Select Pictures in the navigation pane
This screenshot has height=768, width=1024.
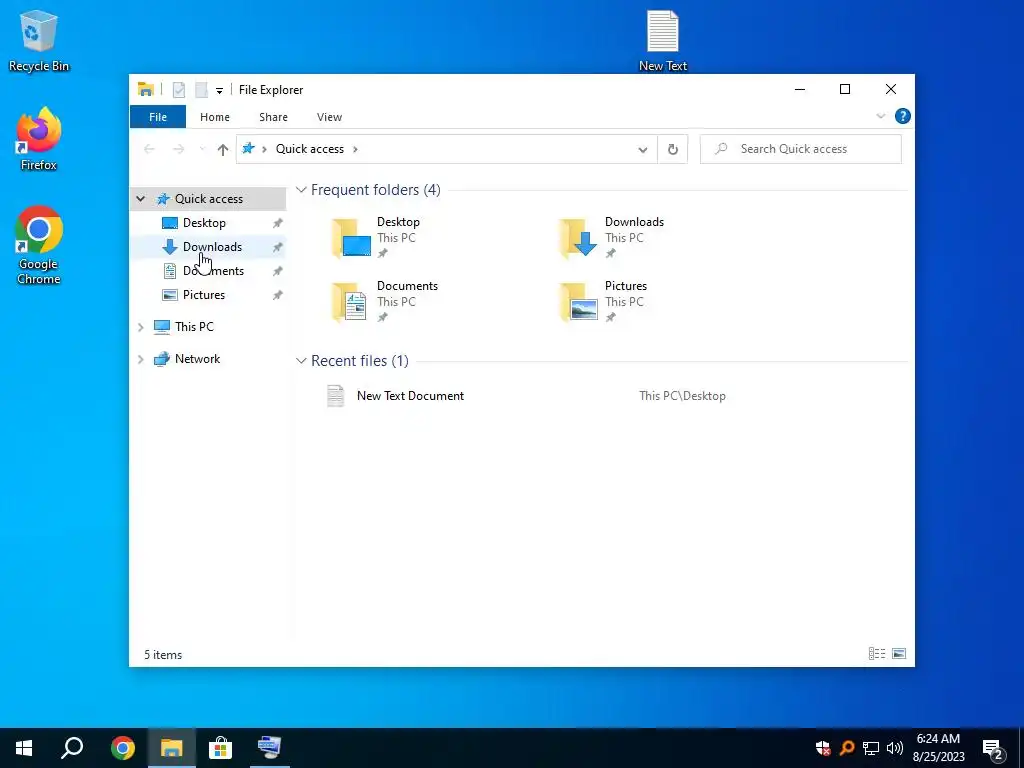204,295
